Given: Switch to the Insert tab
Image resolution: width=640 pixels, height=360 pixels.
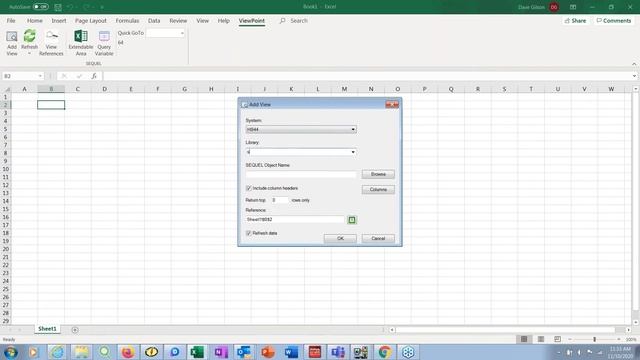Looking at the screenshot, I should (x=59, y=20).
